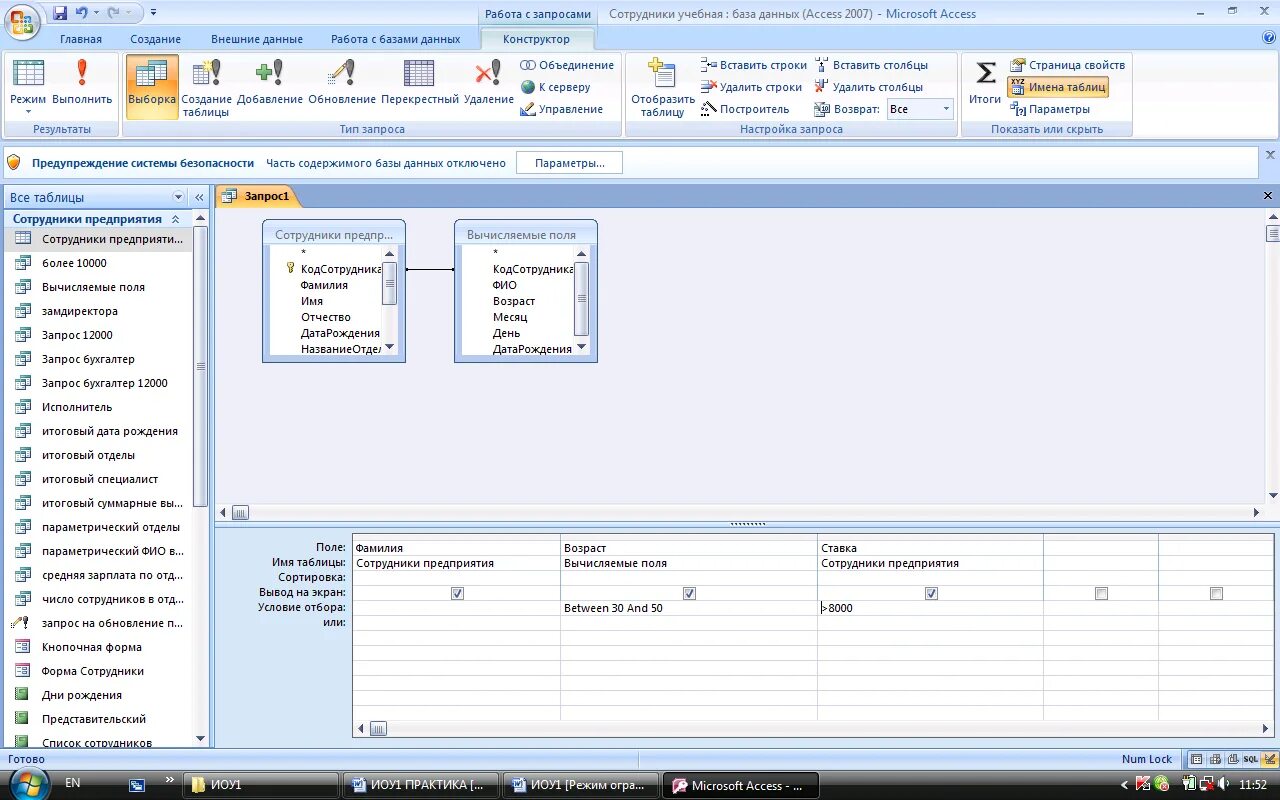This screenshot has width=1280, height=800.
Task: Select the Конструктор ribbon tab
Action: (537, 39)
